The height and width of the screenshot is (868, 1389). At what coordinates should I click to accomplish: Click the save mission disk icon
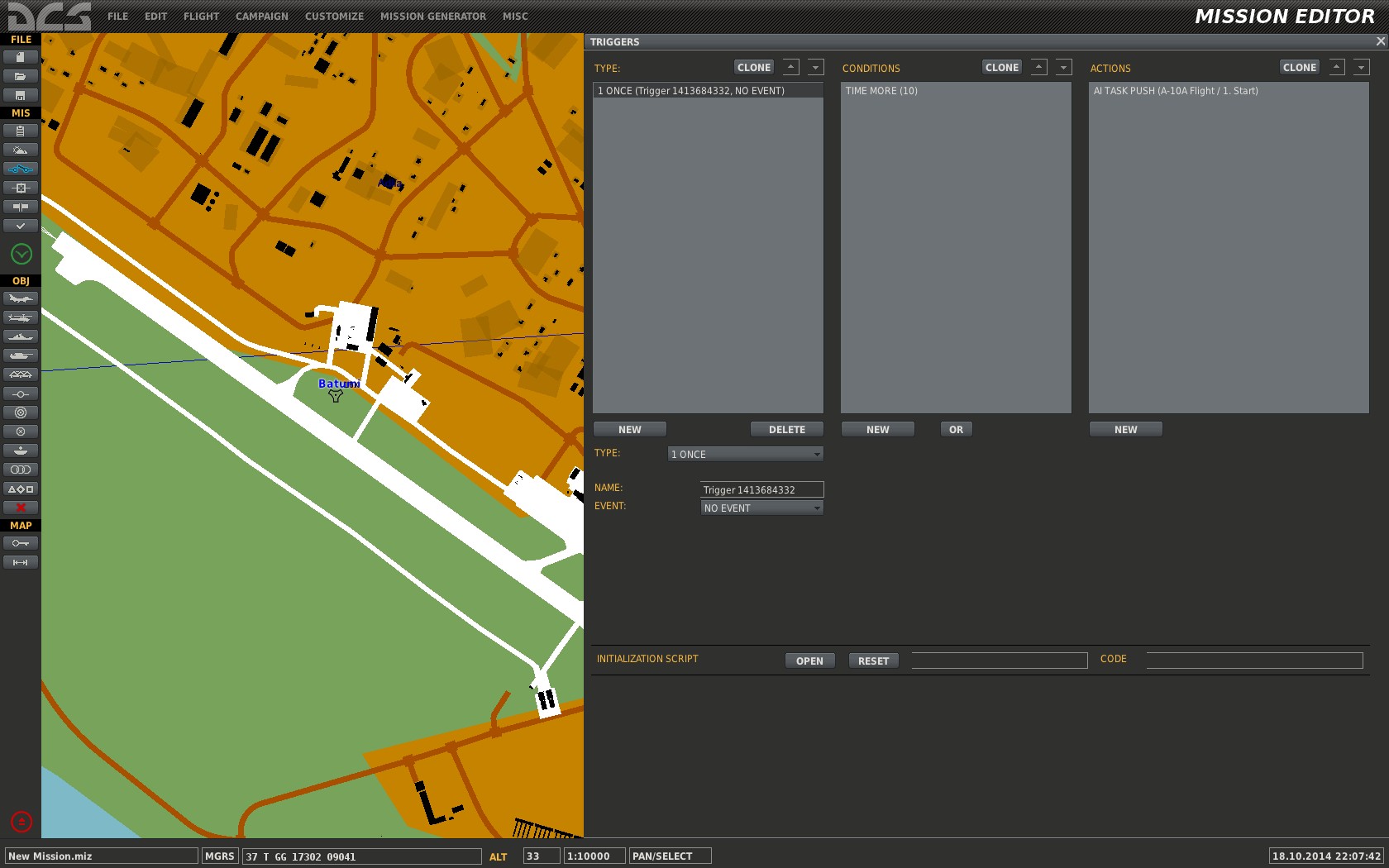21,95
